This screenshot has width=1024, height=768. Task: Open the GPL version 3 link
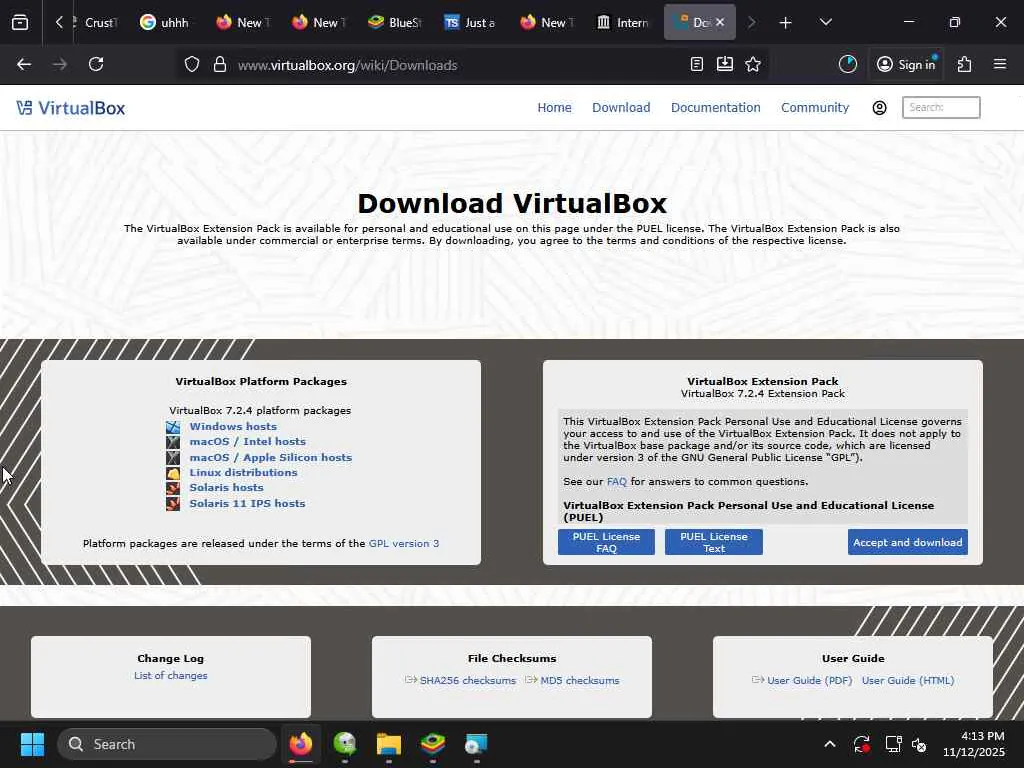coord(404,543)
